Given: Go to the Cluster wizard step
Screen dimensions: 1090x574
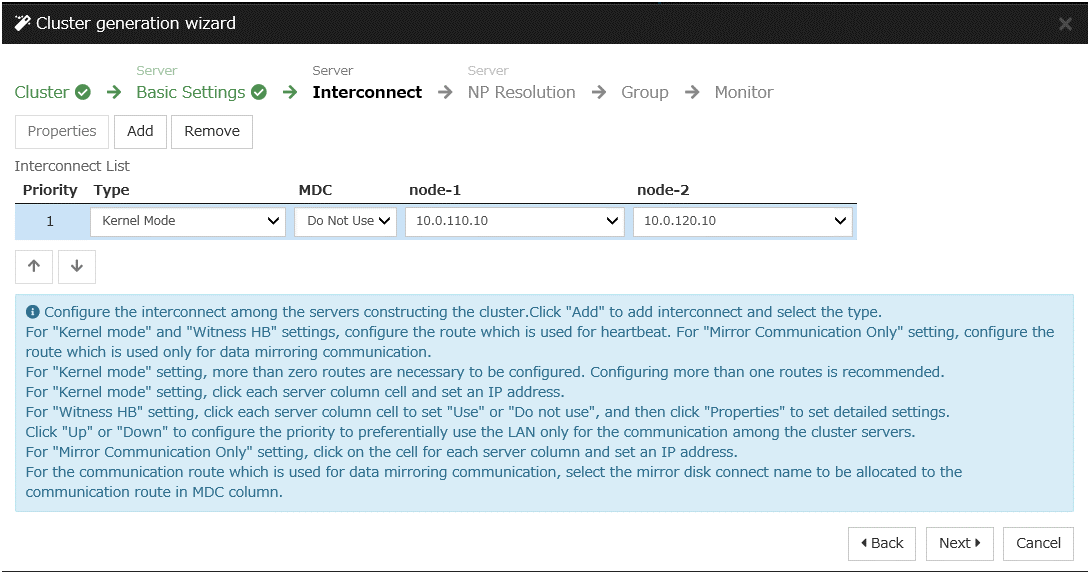Looking at the screenshot, I should tap(42, 93).
